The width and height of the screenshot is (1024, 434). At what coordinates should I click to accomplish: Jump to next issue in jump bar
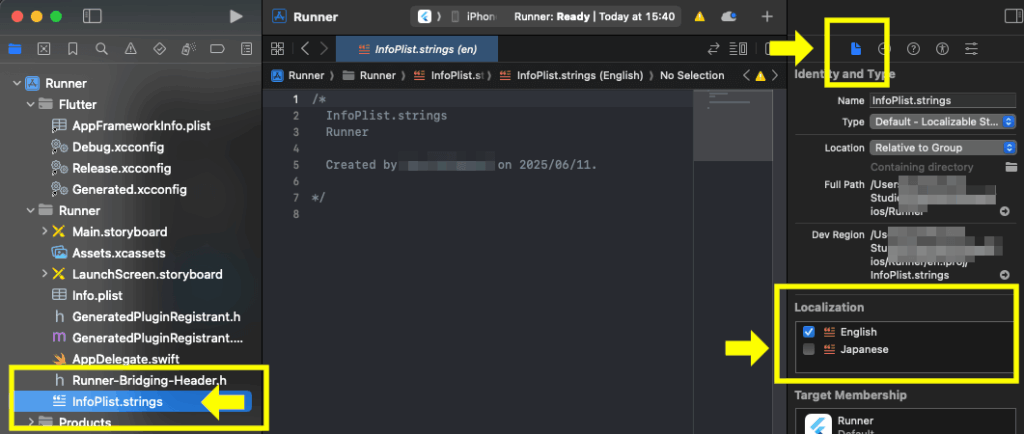tap(775, 76)
